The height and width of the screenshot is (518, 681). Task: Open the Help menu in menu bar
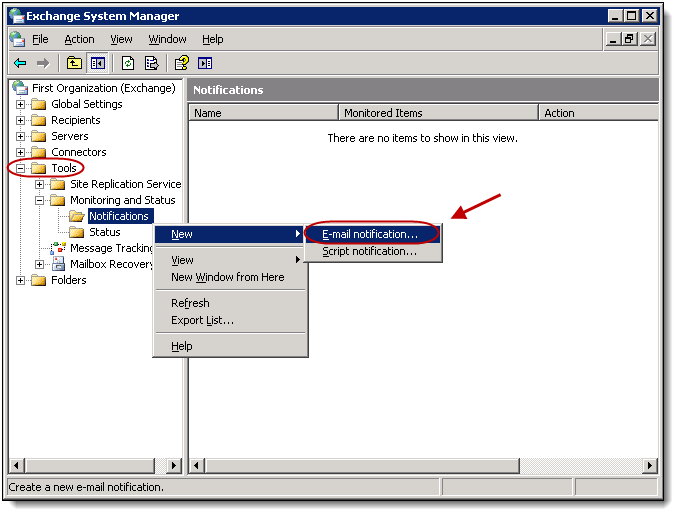click(213, 40)
